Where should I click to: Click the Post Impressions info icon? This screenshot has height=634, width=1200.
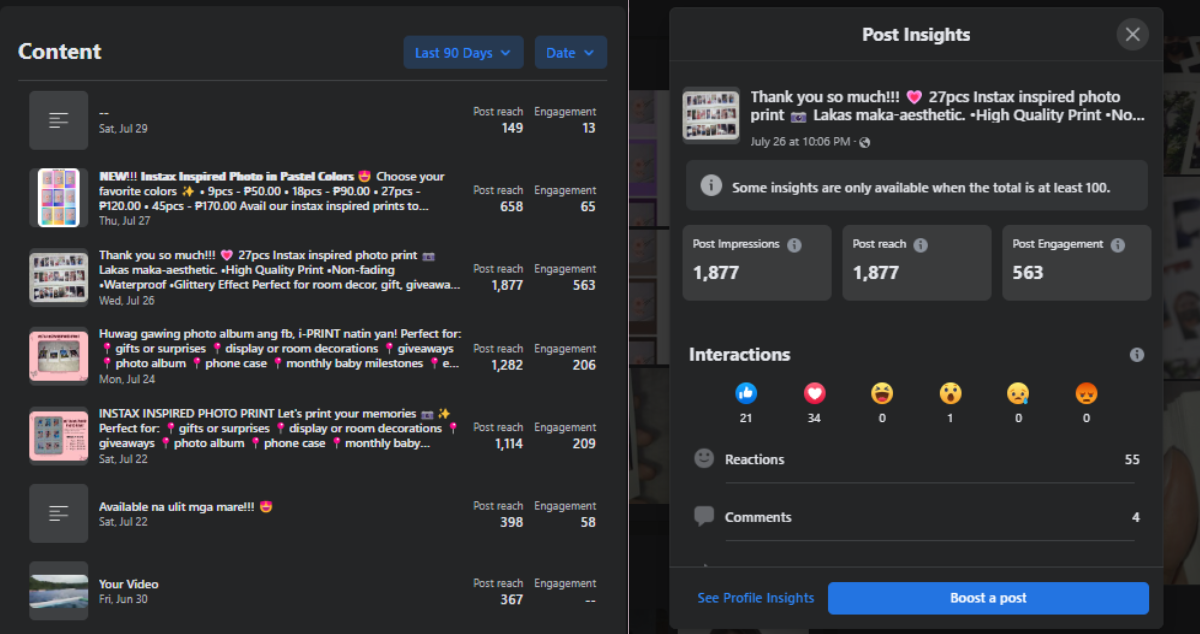point(794,245)
